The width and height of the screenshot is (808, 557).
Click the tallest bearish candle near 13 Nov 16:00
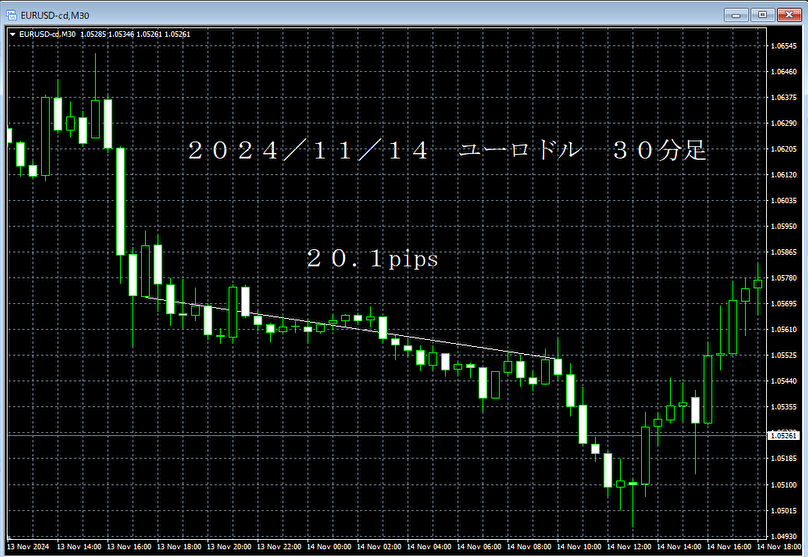point(120,201)
